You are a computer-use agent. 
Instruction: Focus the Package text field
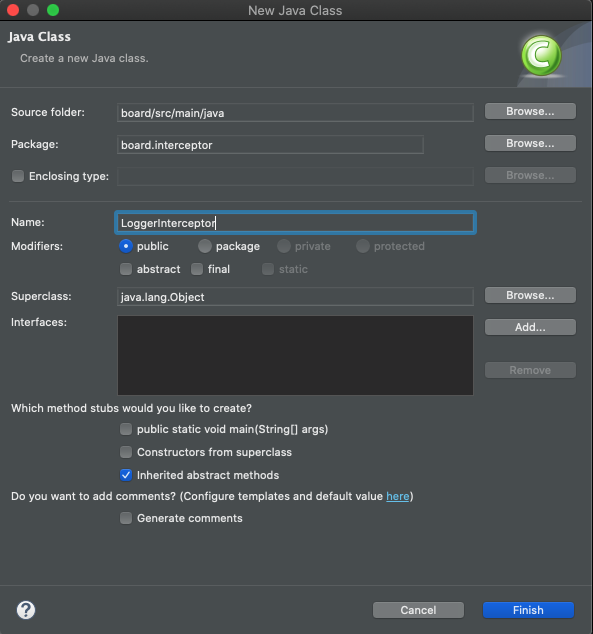tap(270, 145)
